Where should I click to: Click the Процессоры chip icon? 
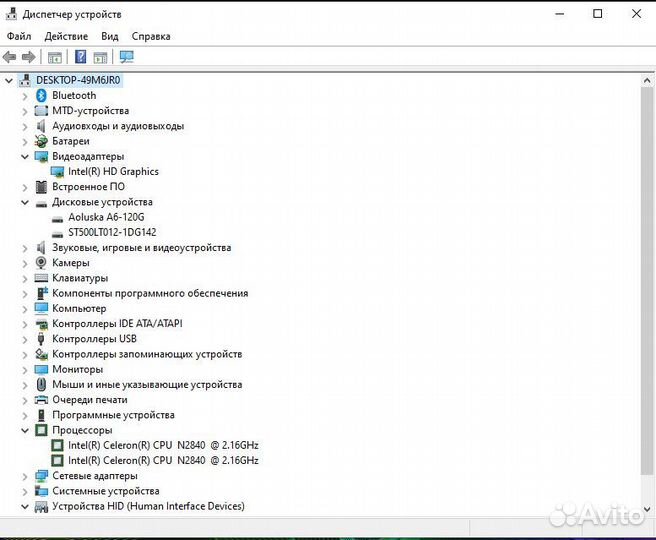click(x=41, y=430)
